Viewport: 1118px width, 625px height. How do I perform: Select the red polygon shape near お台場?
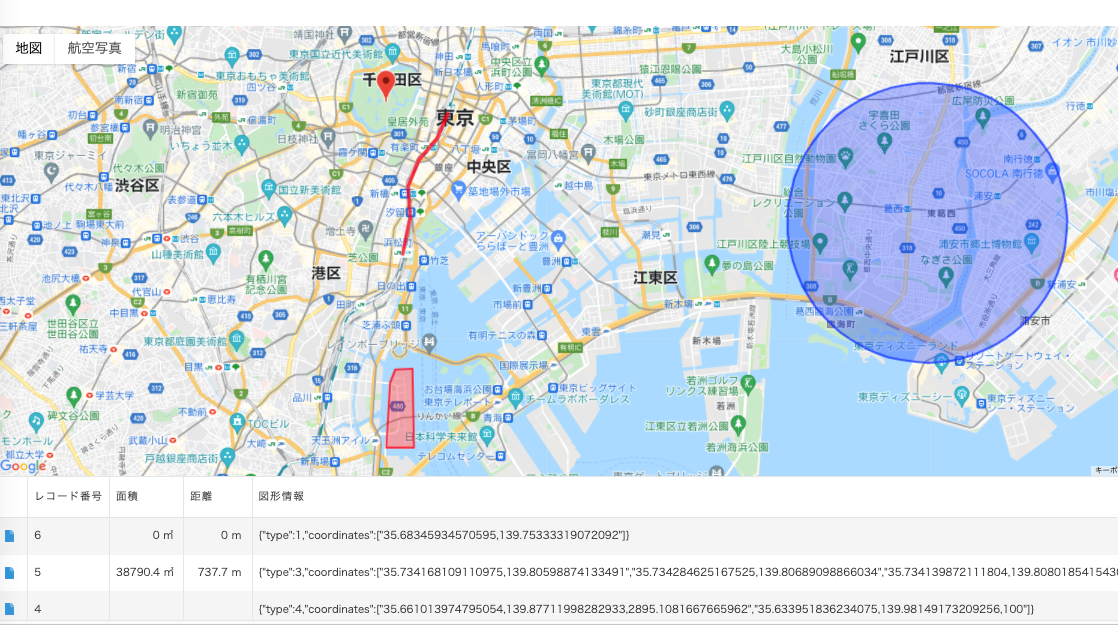[x=401, y=409]
